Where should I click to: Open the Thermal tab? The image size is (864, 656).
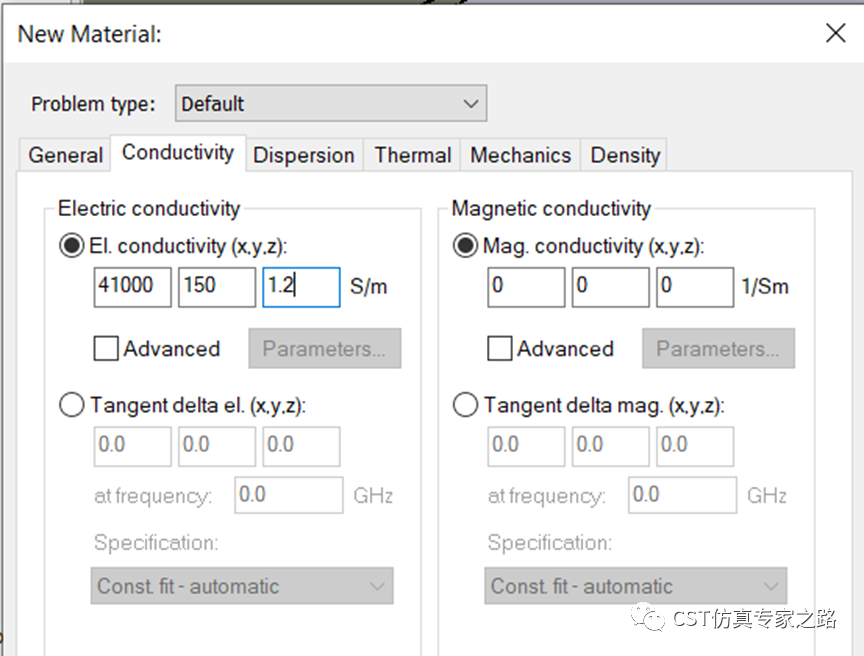point(412,155)
